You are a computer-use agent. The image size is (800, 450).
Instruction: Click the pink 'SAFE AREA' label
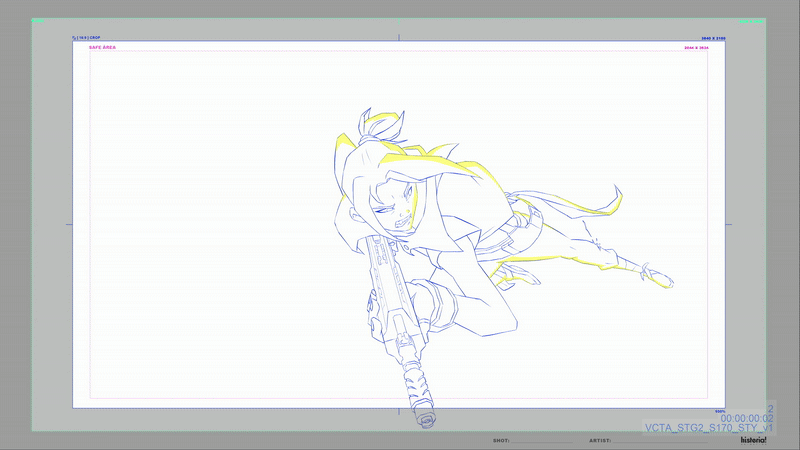tap(102, 47)
